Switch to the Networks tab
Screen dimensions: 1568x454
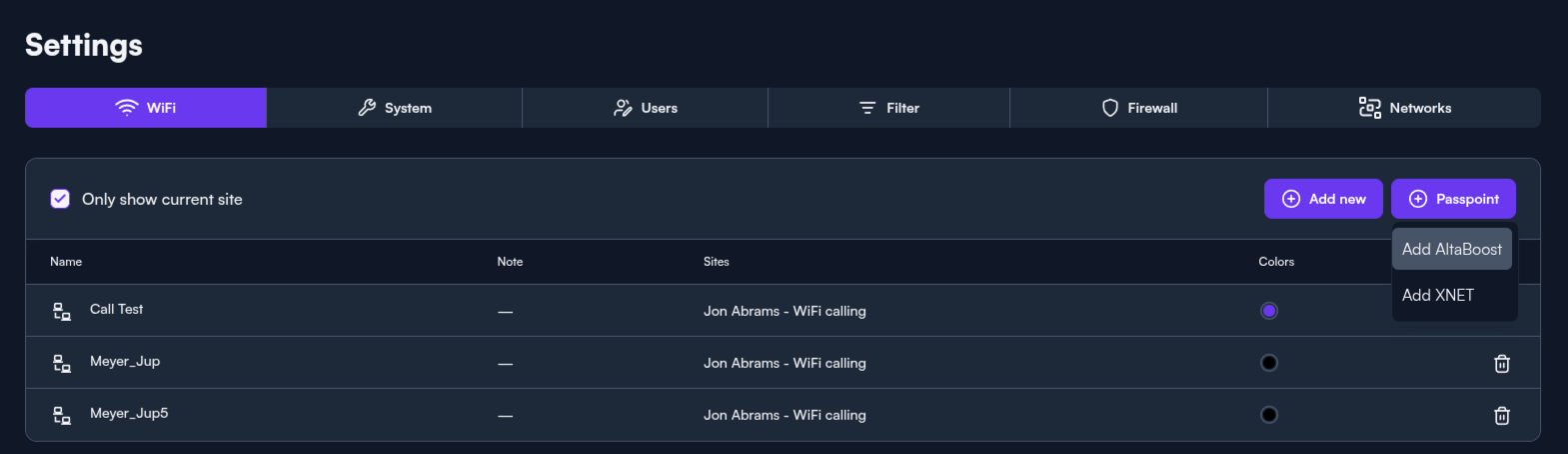pyautogui.click(x=1404, y=108)
